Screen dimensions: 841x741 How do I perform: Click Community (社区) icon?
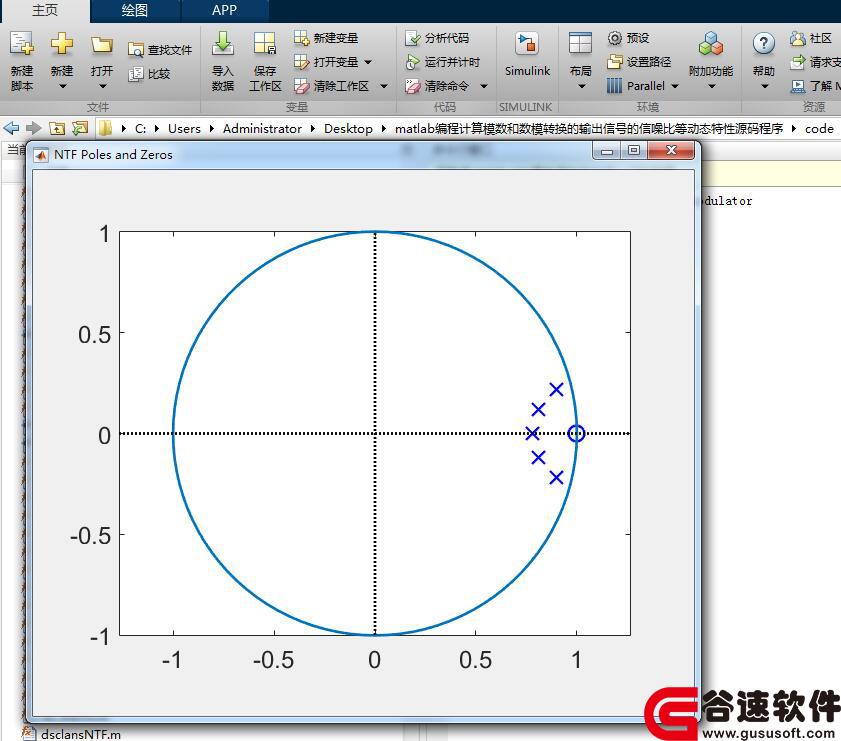[798, 38]
